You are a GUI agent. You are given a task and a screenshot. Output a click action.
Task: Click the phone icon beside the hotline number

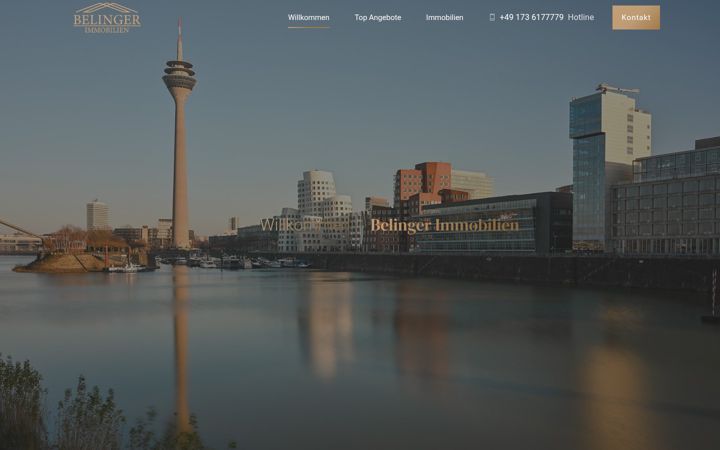coord(492,17)
